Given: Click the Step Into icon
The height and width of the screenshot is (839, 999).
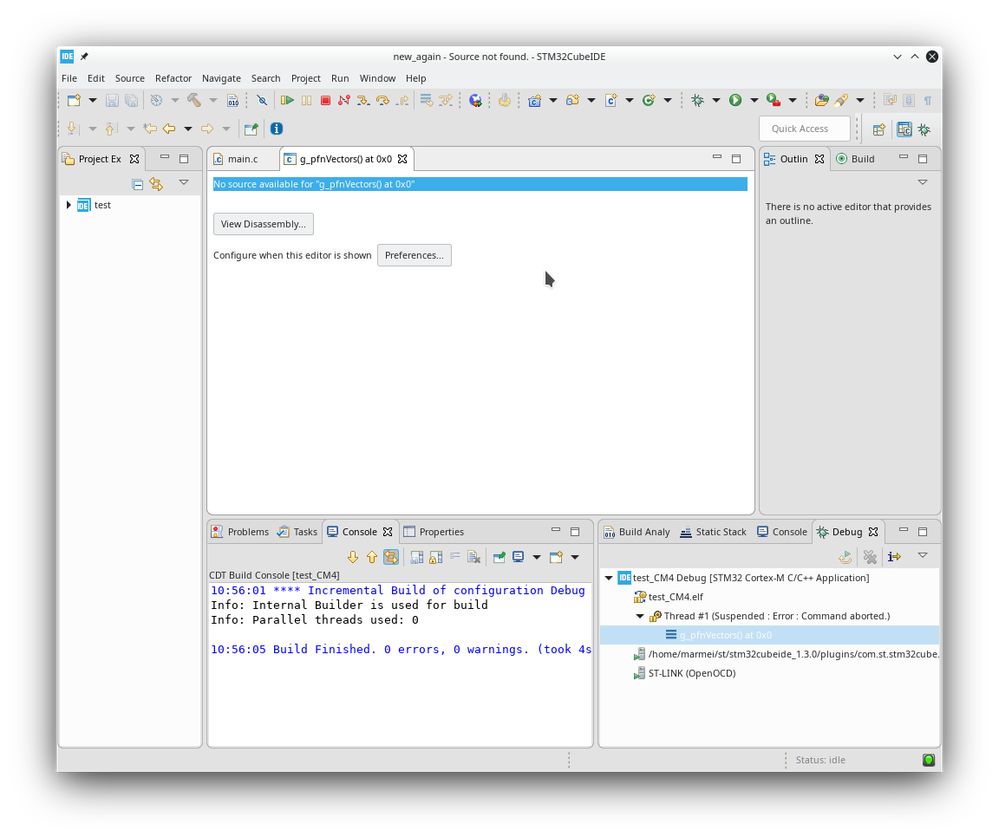Looking at the screenshot, I should (363, 100).
